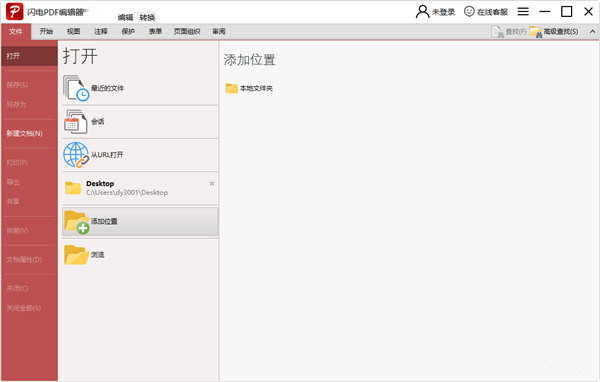Switch to the 页面组织 tab
600x382 pixels.
[x=187, y=31]
